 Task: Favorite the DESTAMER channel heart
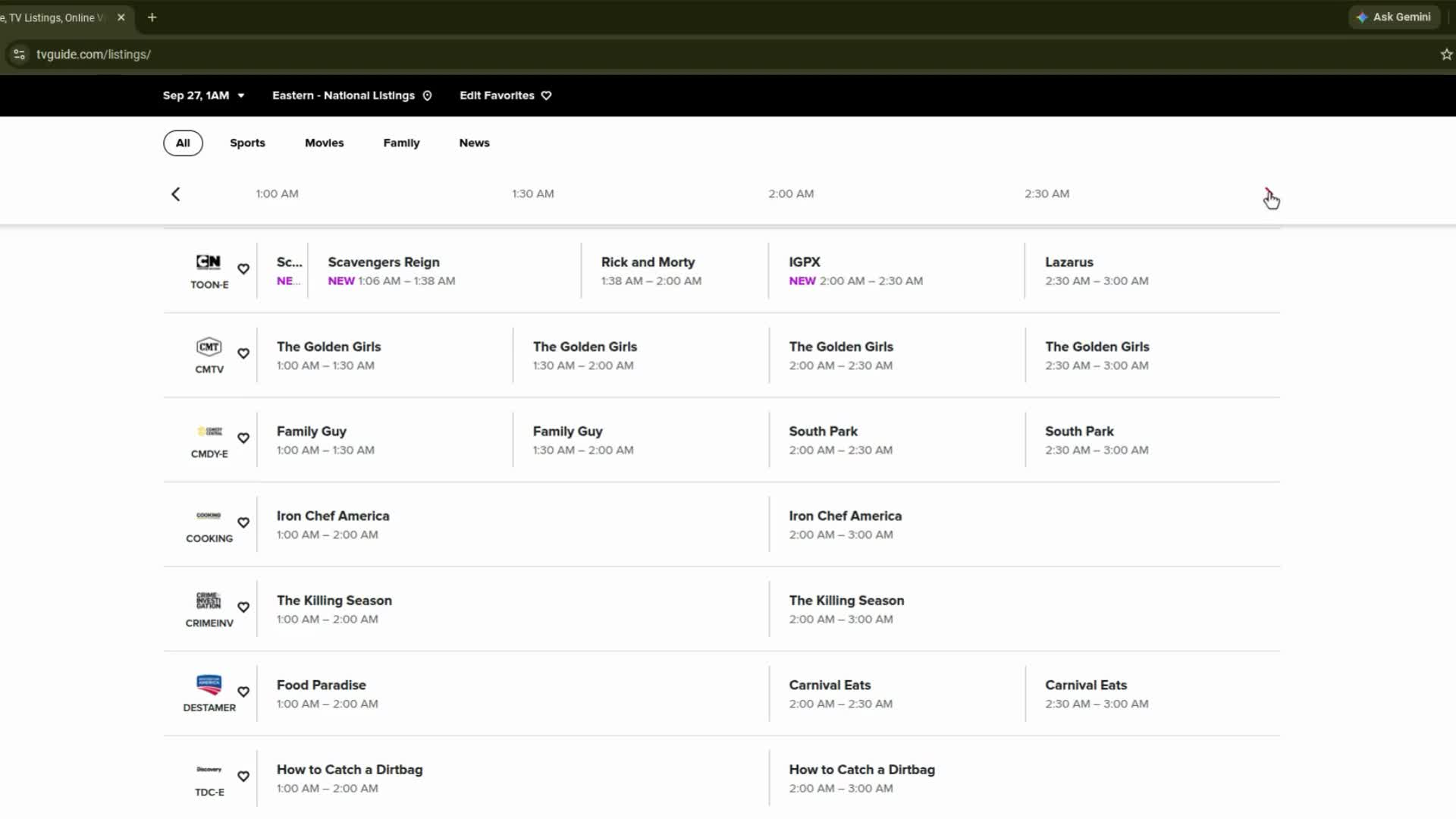(x=243, y=692)
